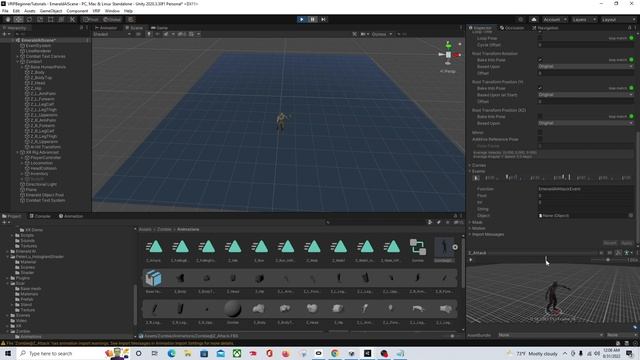Screen dimensions: 640x360
Task: Open the Component menu
Action: (77, 11)
